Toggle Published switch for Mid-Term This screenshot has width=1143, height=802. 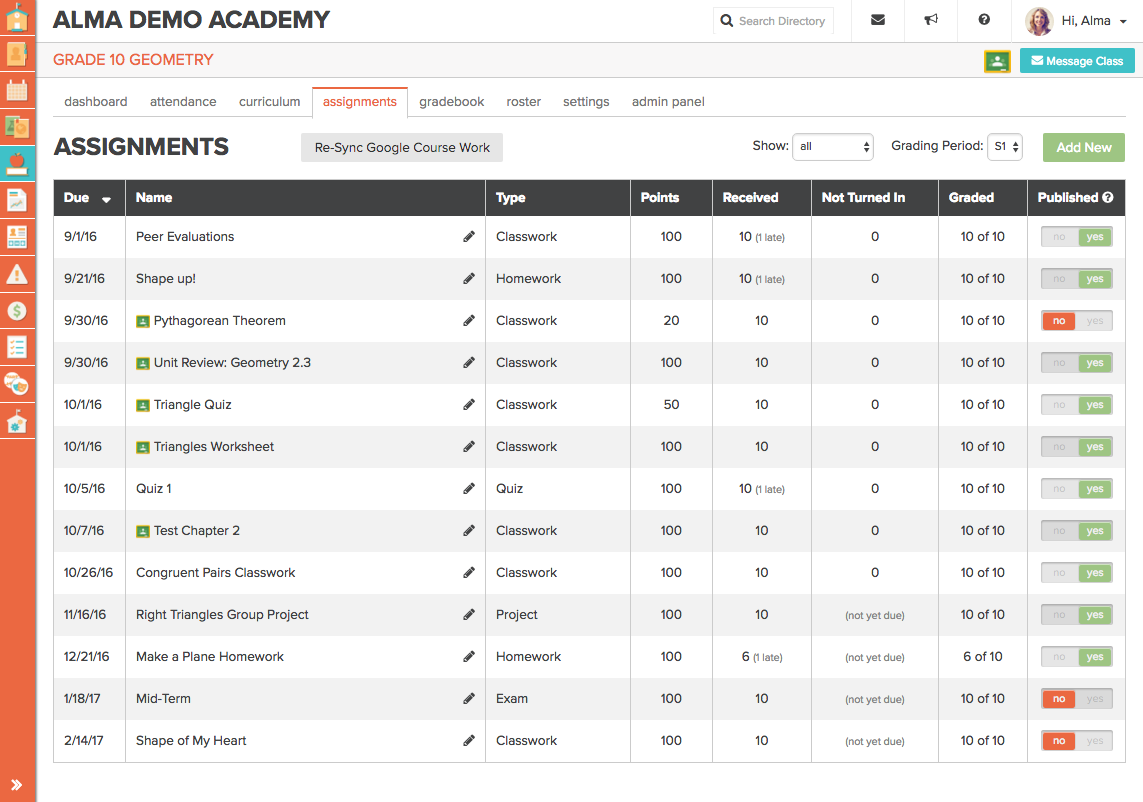click(1076, 699)
